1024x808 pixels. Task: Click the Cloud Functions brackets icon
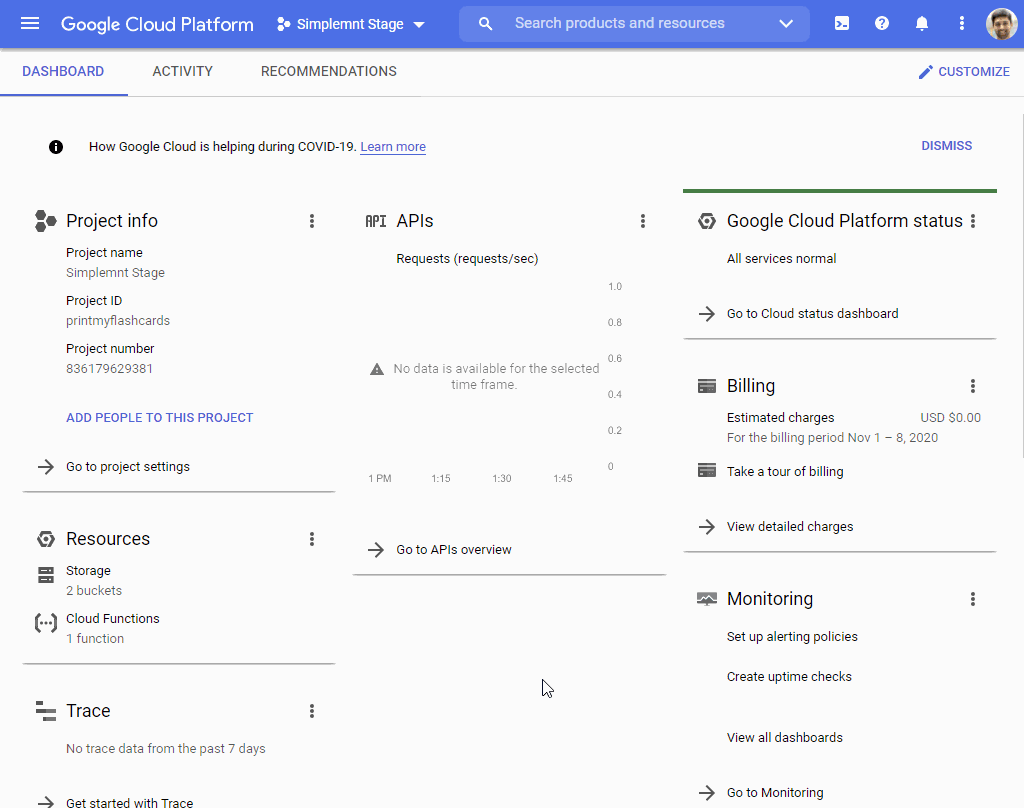(x=46, y=623)
